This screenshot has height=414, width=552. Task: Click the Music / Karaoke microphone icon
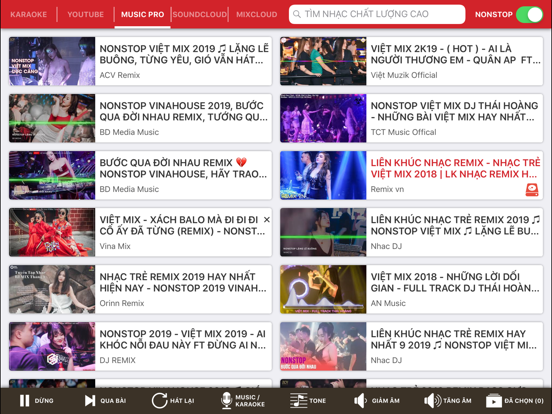click(x=226, y=401)
